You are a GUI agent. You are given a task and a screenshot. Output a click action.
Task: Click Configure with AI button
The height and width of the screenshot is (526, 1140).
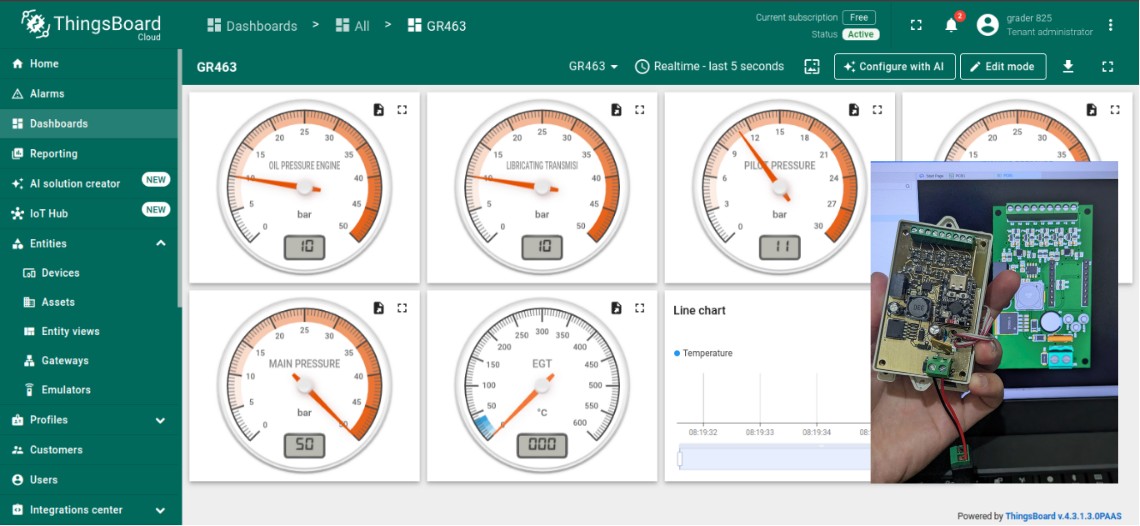894,66
